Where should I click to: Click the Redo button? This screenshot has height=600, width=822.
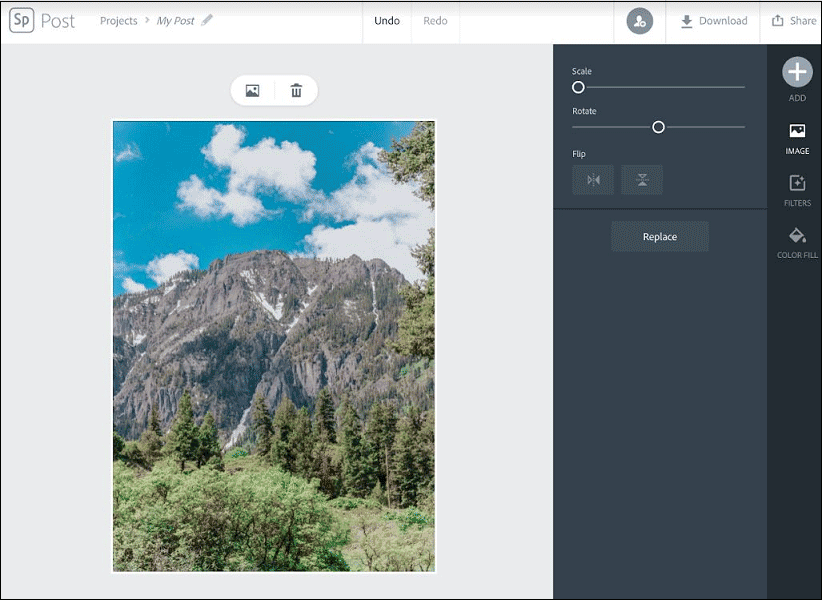tap(435, 20)
